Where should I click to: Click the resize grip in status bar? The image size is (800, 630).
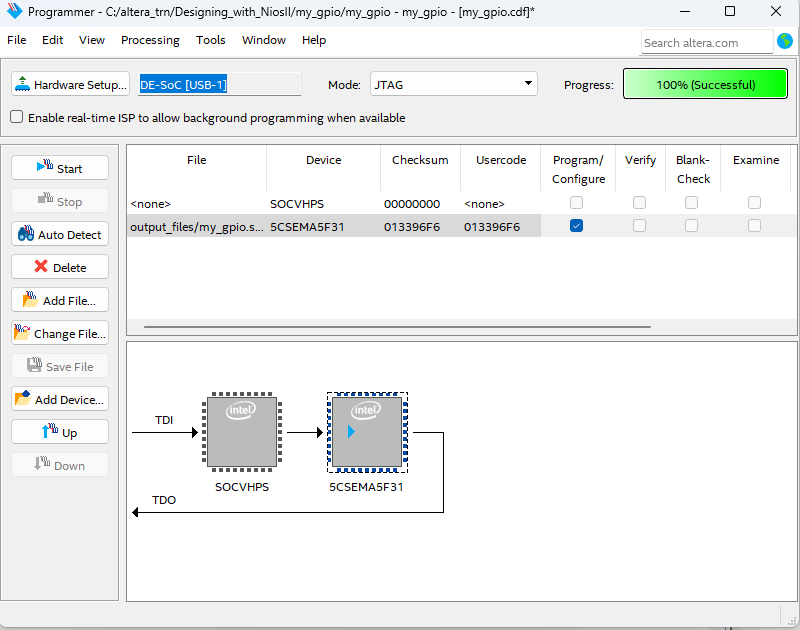(792, 620)
